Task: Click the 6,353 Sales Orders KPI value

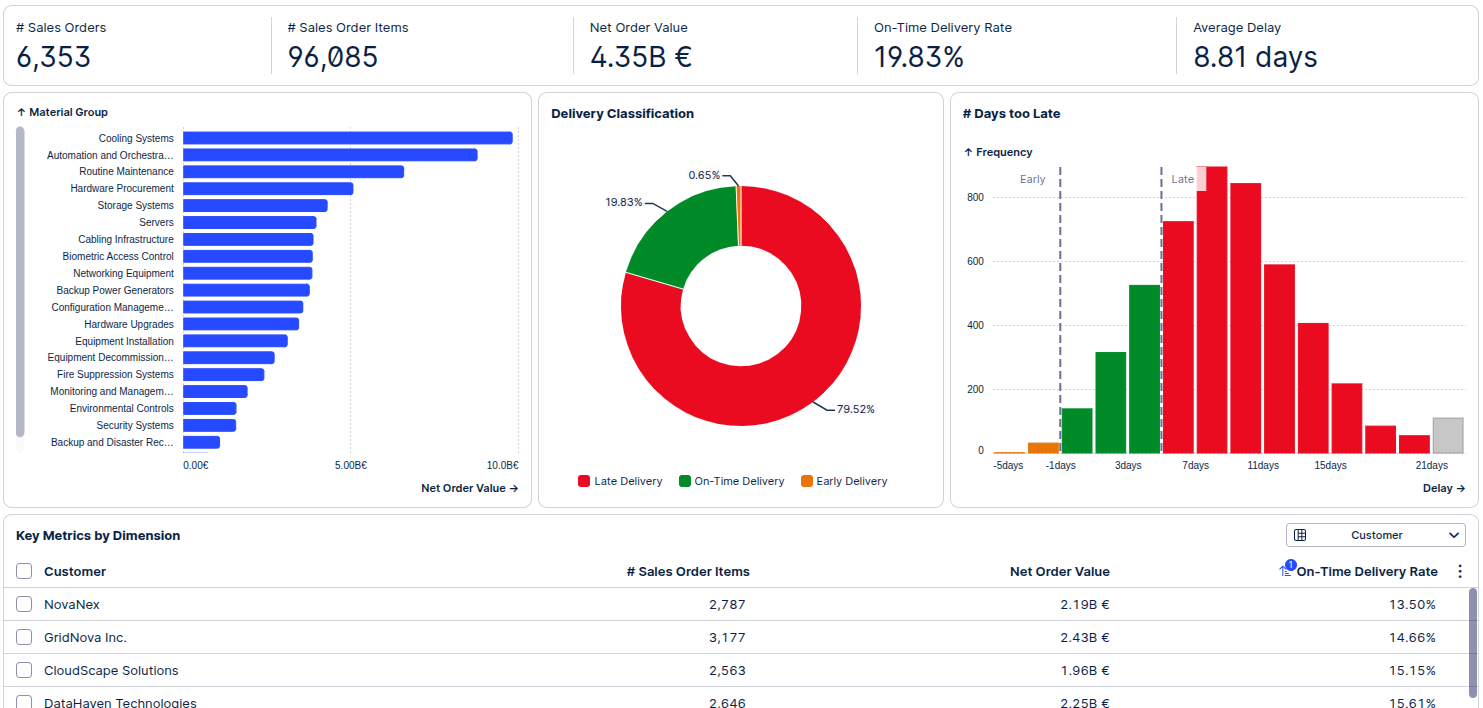Action: tap(53, 57)
